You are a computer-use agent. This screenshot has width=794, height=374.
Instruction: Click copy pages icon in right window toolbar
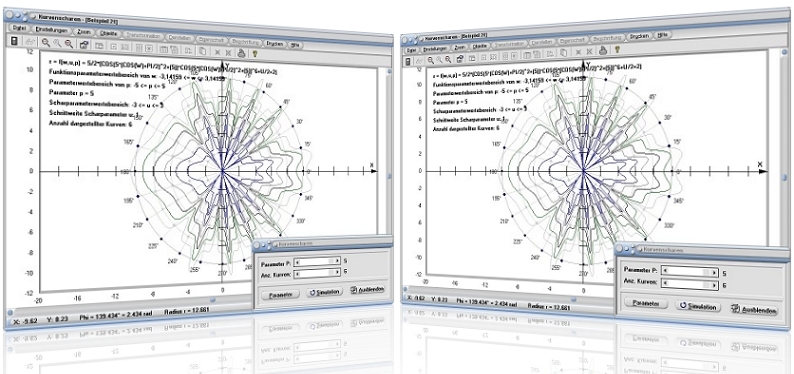tap(563, 53)
